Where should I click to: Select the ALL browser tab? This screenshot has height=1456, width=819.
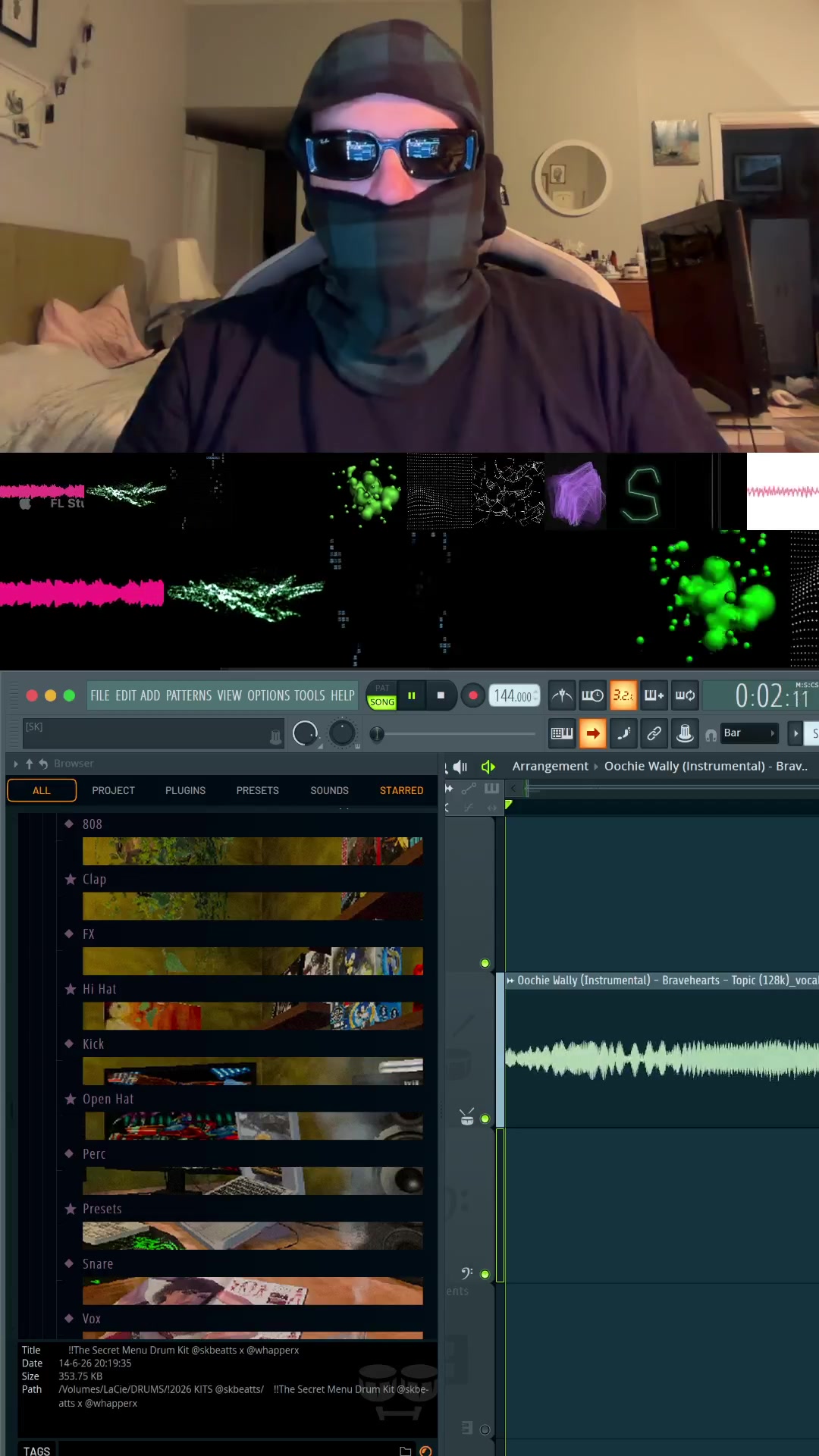42,790
